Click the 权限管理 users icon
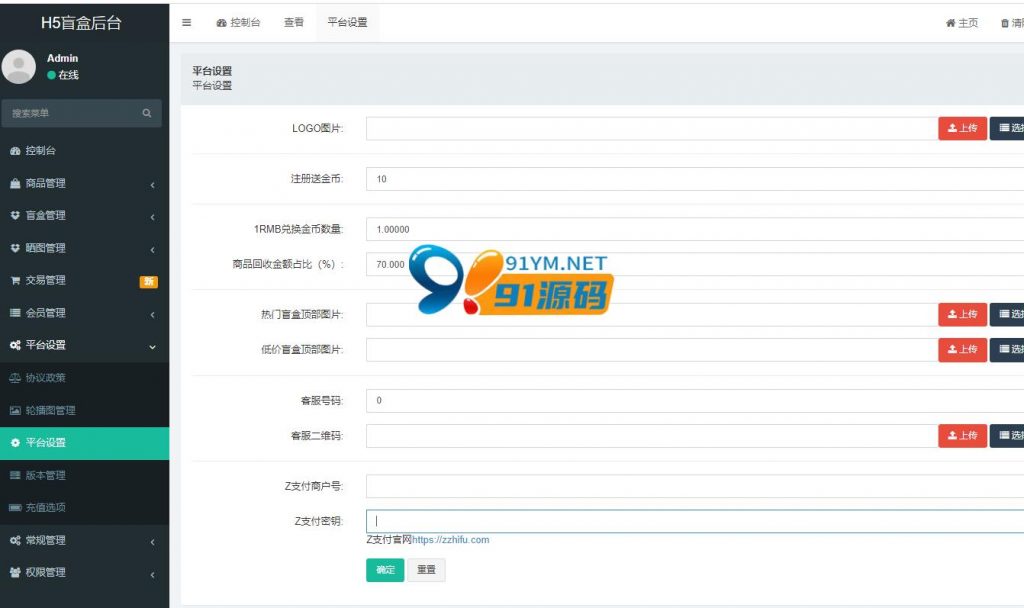The height and width of the screenshot is (608, 1024). point(15,572)
